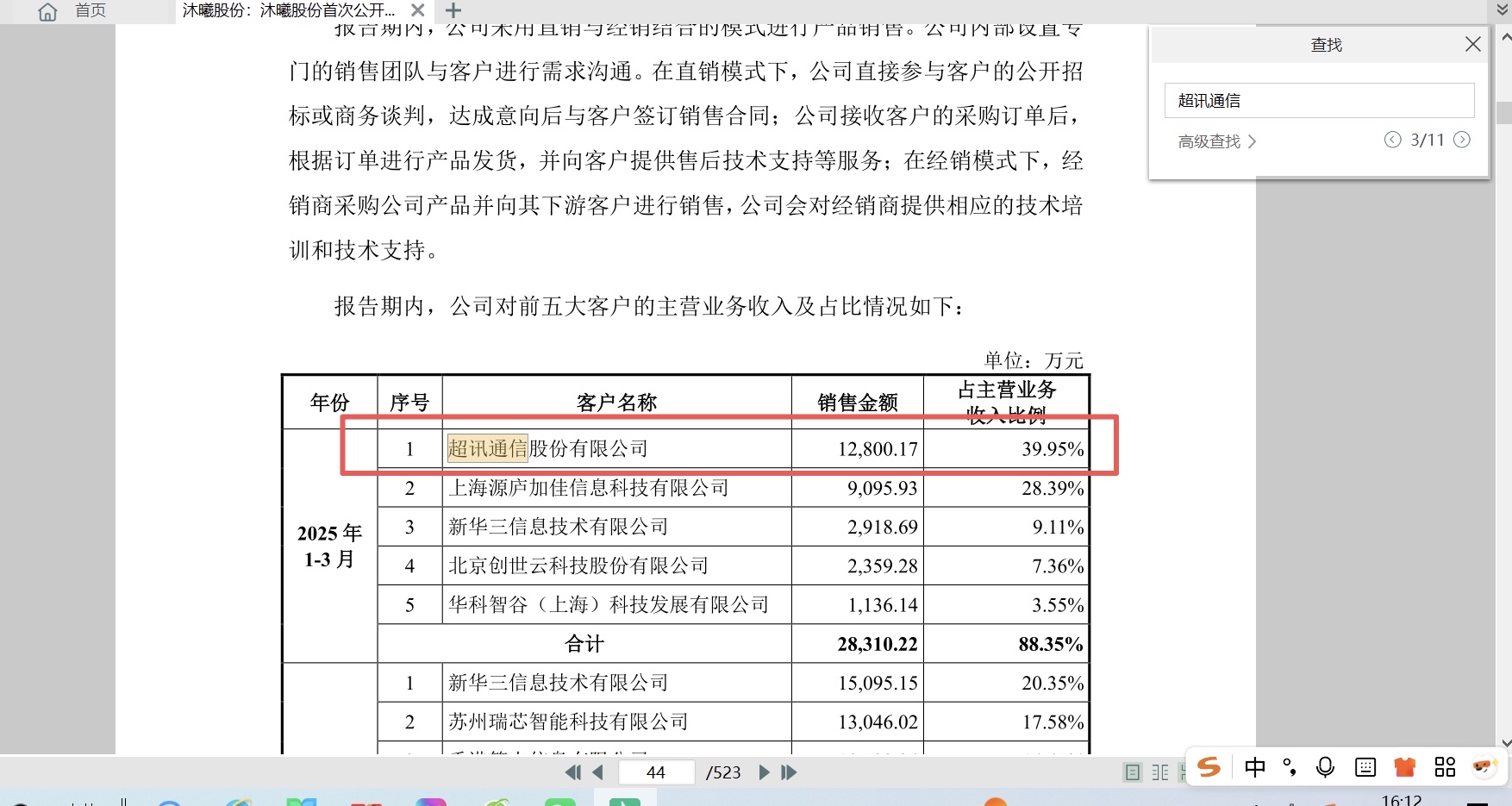Click the 合计 total row label
This screenshot has width=1512, height=806.
coord(584,644)
